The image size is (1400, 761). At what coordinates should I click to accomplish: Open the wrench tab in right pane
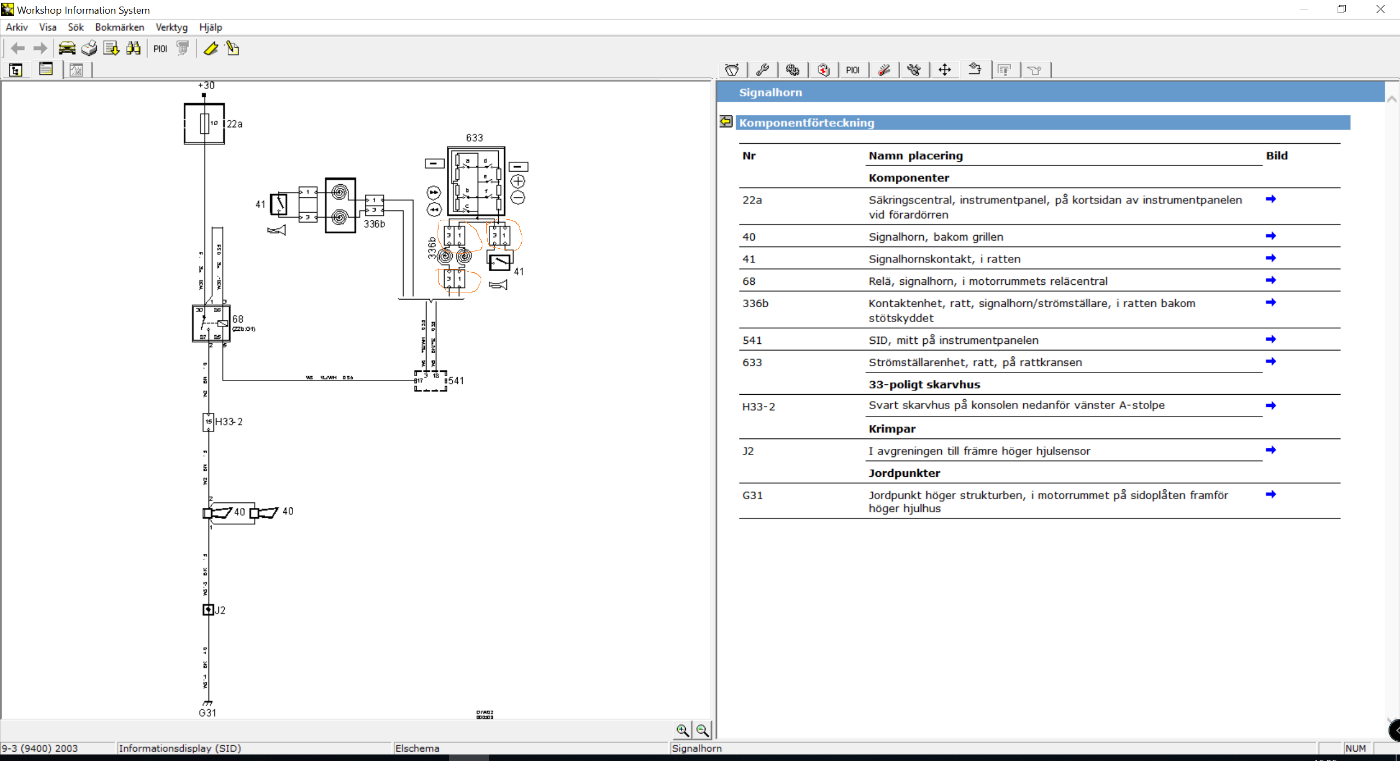coord(762,70)
